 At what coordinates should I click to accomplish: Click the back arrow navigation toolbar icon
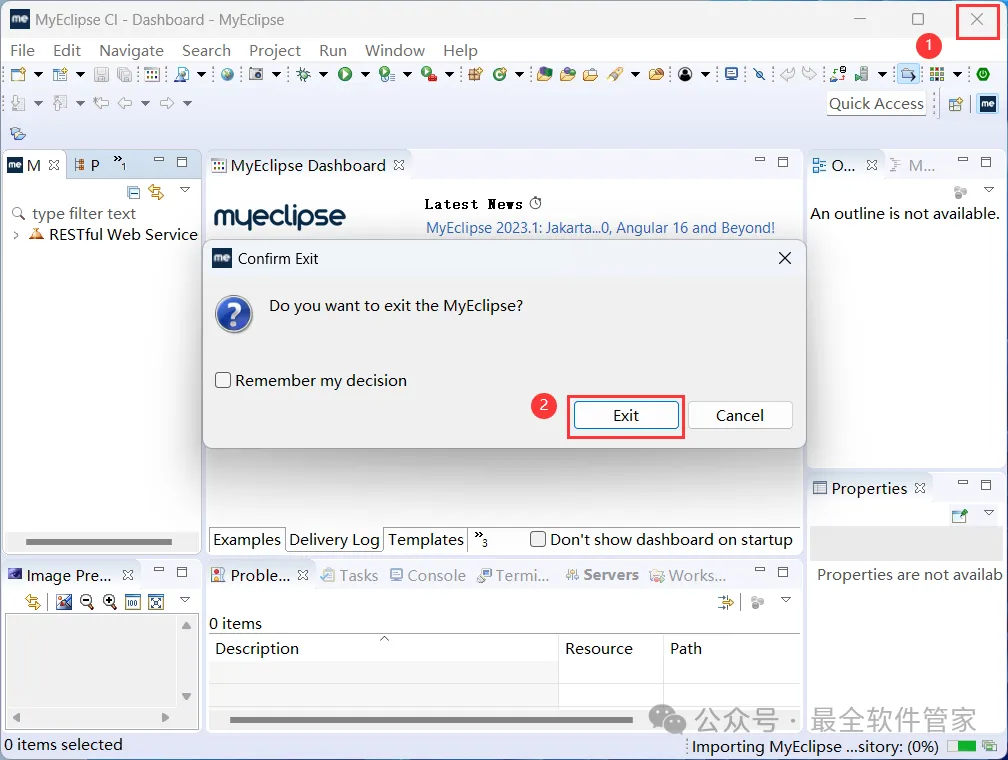pos(125,103)
